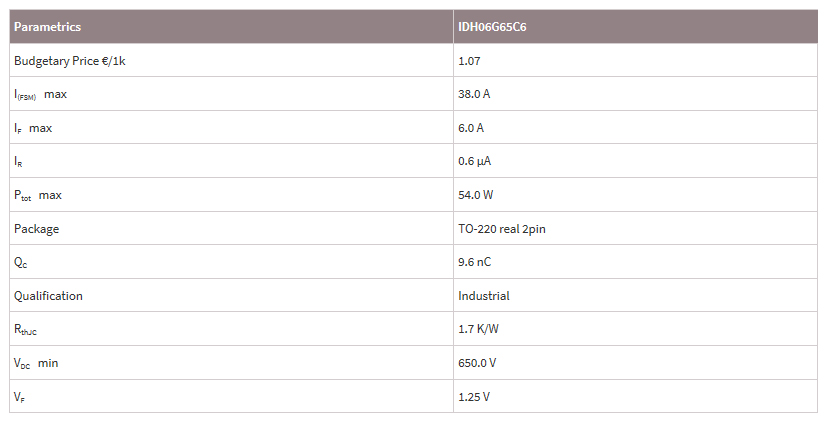Select the IR parameter label
Screen dimensions: 825x425
[x=18, y=162]
